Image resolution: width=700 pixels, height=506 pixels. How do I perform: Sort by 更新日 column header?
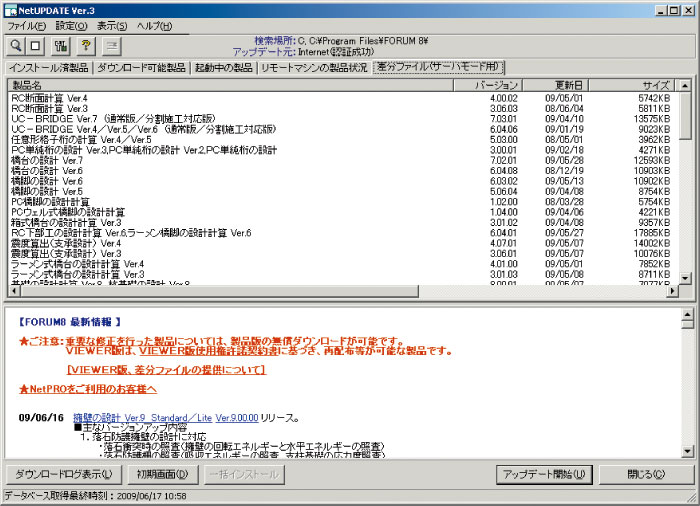[556, 85]
